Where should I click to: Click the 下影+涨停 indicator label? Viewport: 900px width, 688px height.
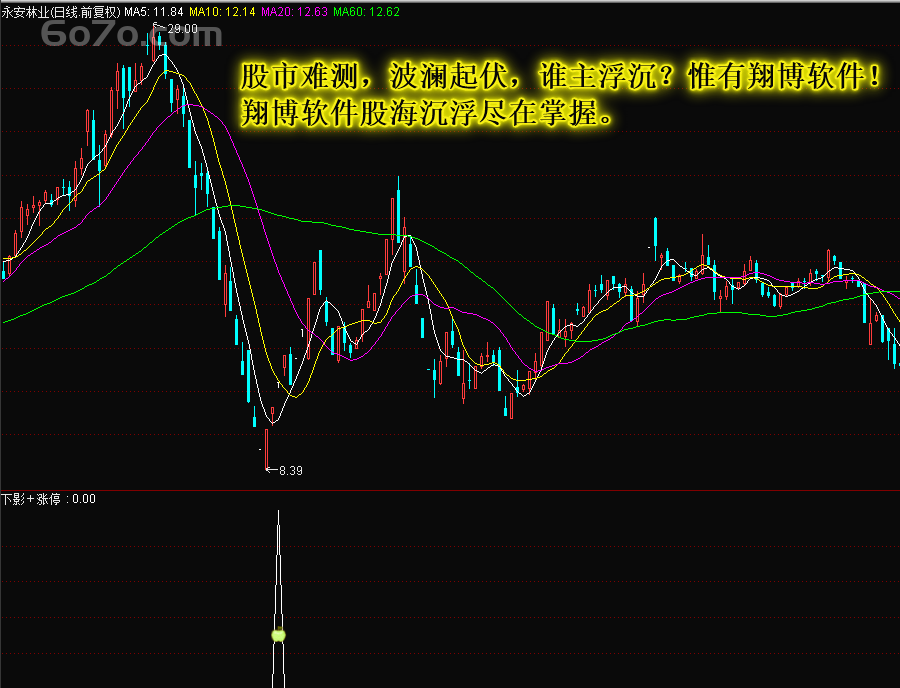coord(48,499)
